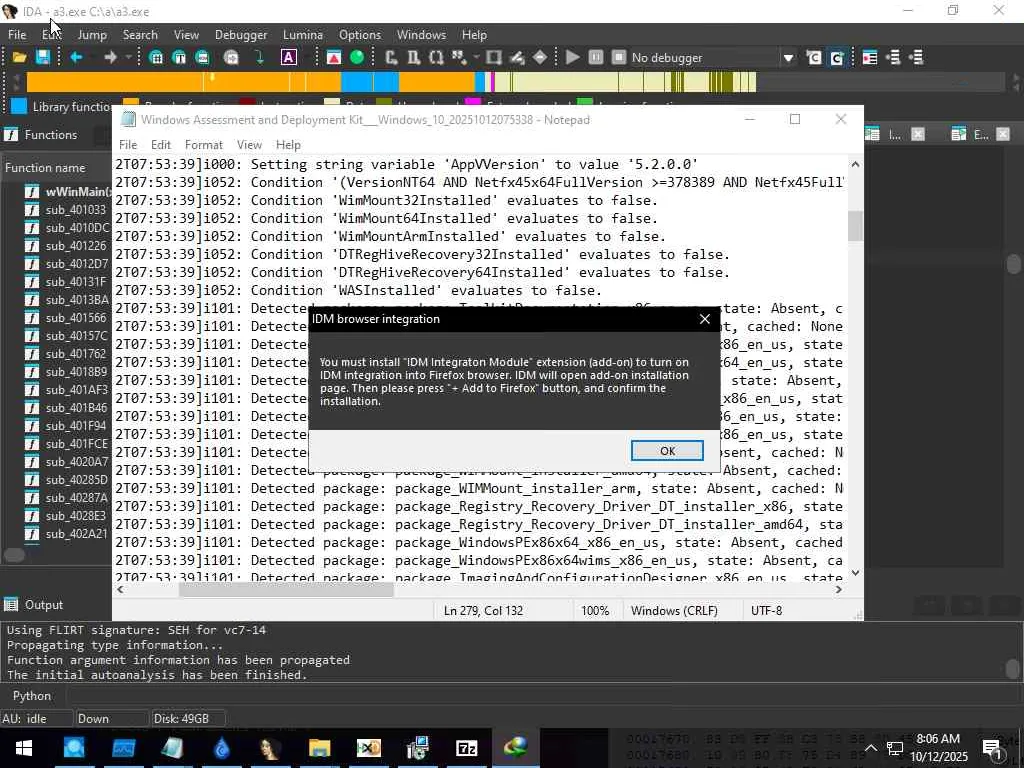
Task: Select sub_40131F in the Functions list
Action: pyautogui.click(x=68, y=281)
